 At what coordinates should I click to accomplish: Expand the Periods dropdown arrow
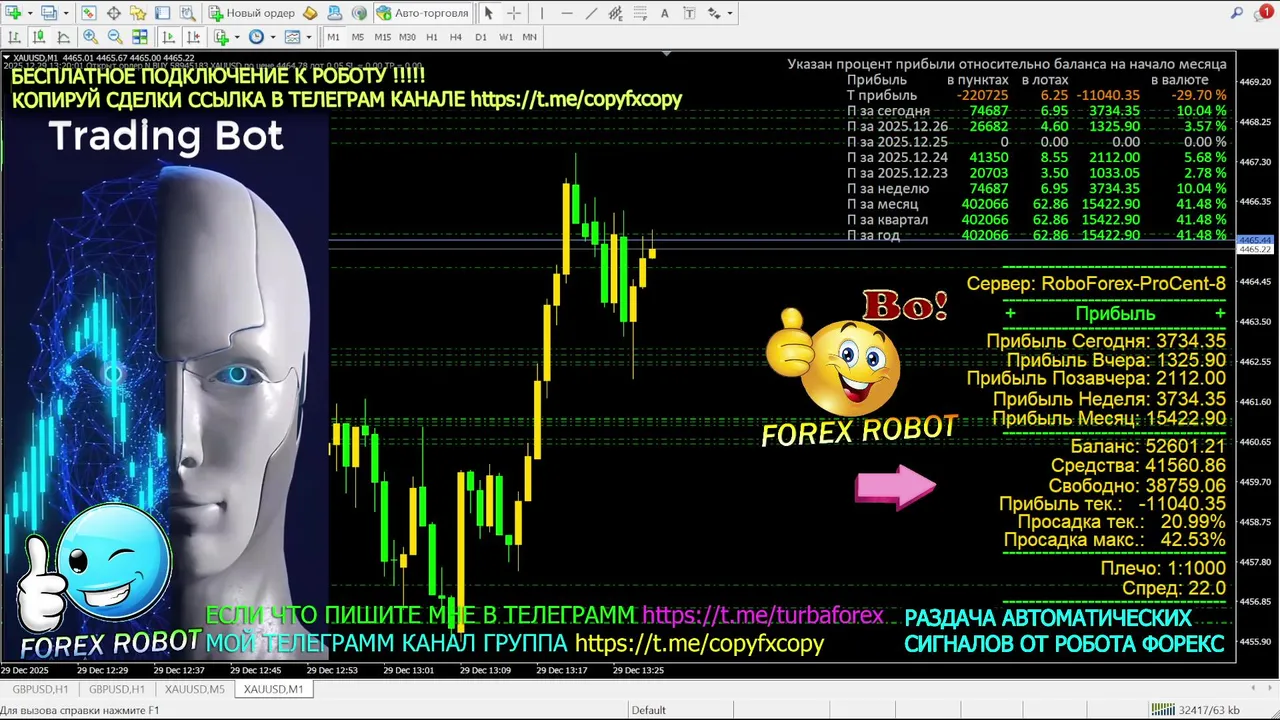click(x=273, y=37)
